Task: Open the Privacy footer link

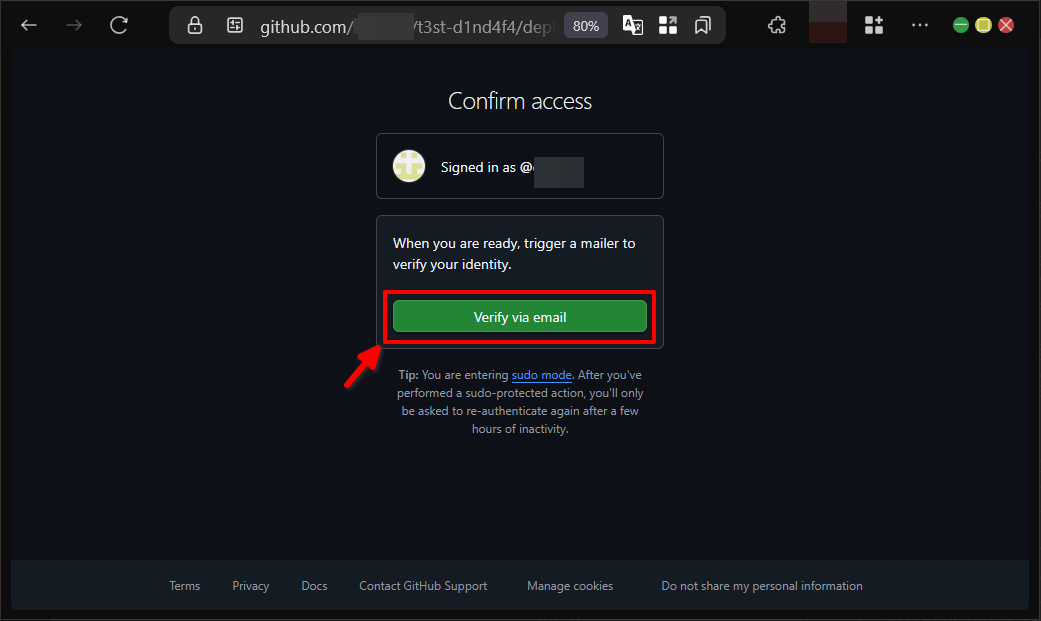Action: click(x=250, y=586)
